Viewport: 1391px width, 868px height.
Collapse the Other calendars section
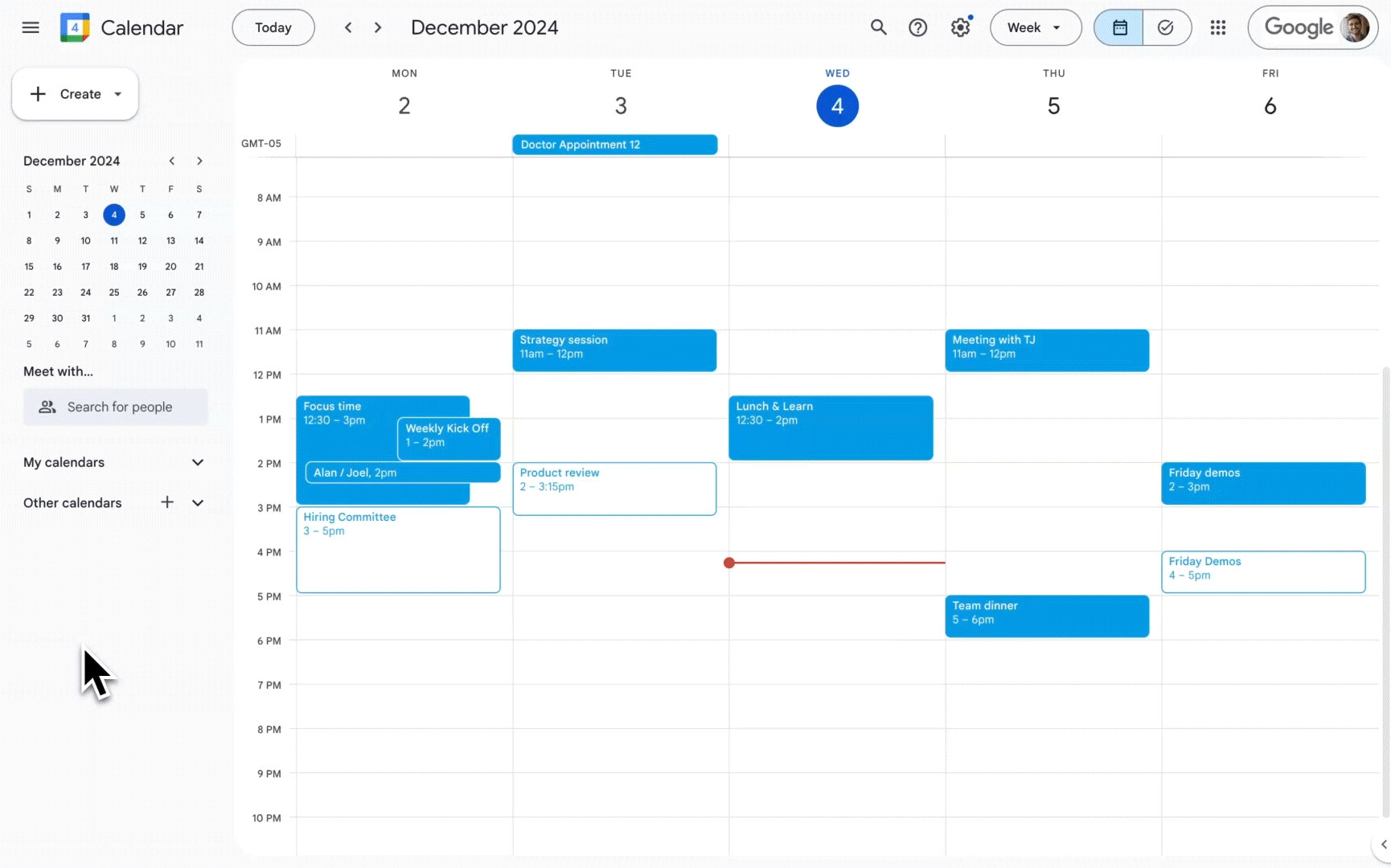[198, 503]
